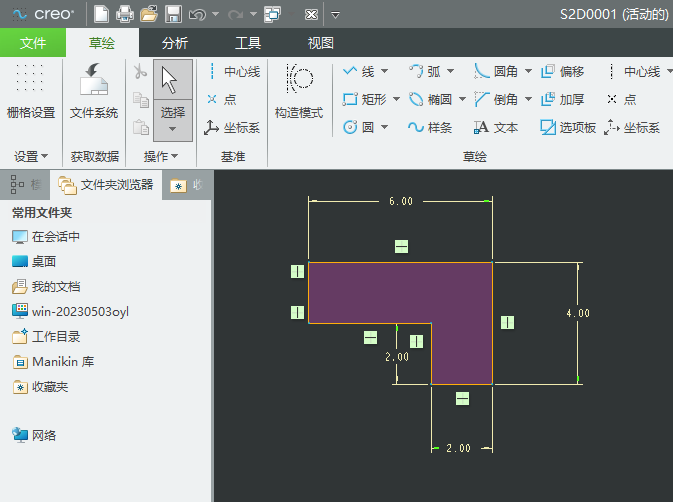This screenshot has height=502, width=673.
Task: Select the 圆角 fillet tool
Action: [x=496, y=71]
